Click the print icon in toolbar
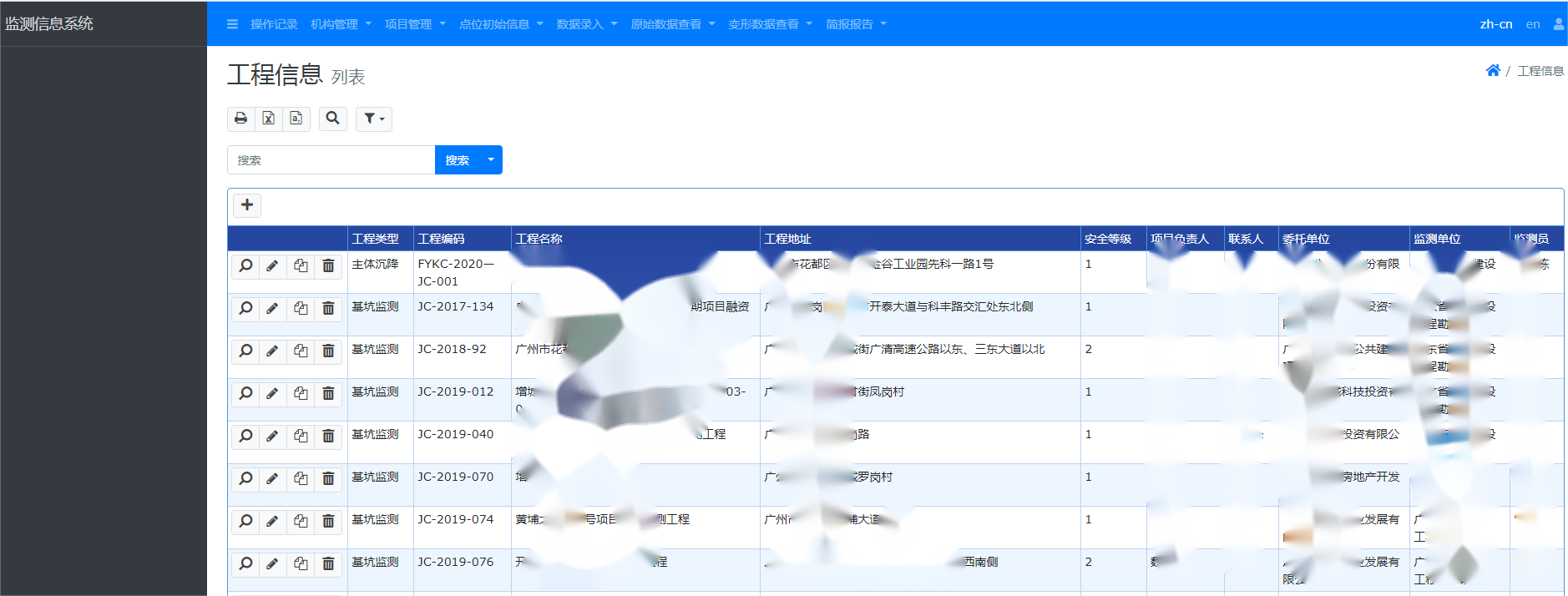The image size is (1568, 596). click(x=240, y=119)
